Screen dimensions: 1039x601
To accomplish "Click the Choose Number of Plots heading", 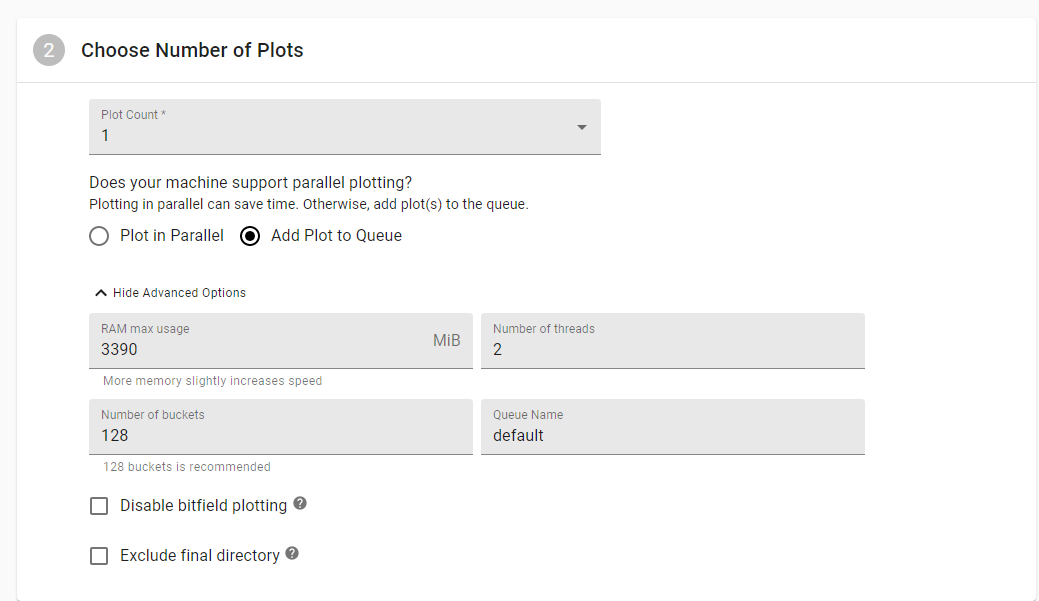I will pyautogui.click(x=192, y=50).
